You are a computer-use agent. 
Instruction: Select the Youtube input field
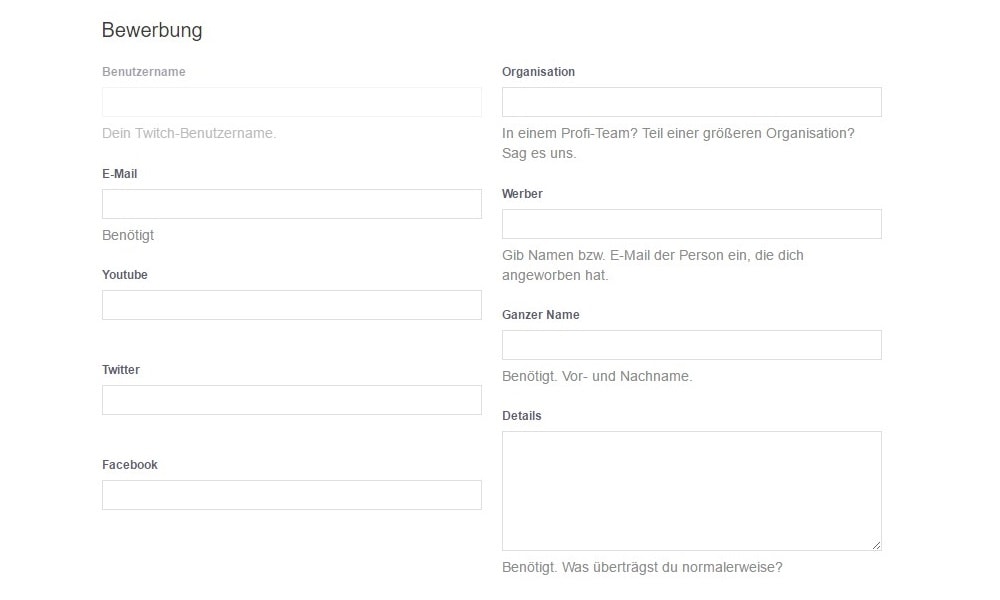point(291,304)
